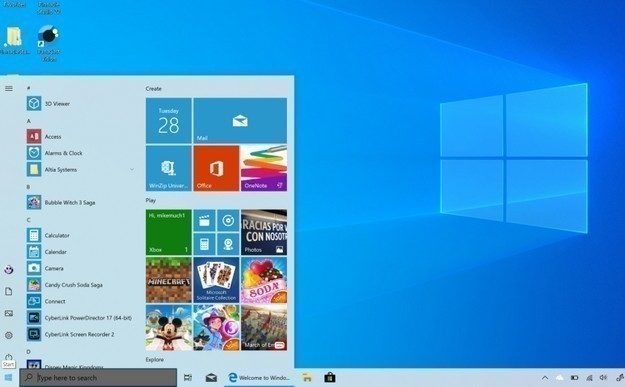Screen dimensions: 625x387
Task: Open Task View on the taskbar
Action: point(188,377)
